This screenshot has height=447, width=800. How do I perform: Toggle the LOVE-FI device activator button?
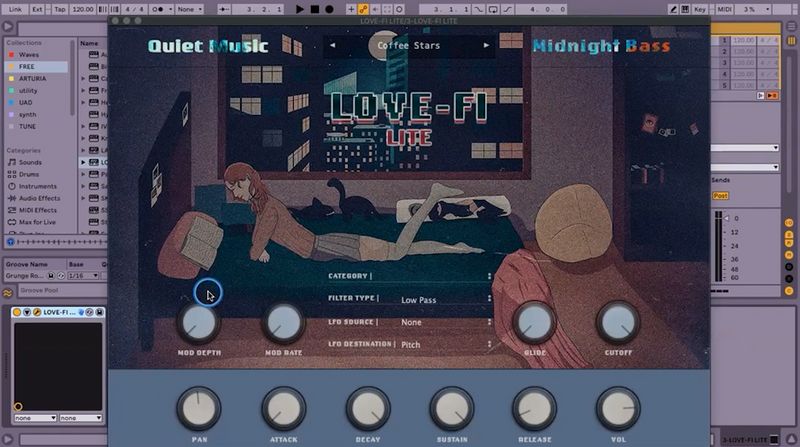(x=17, y=312)
